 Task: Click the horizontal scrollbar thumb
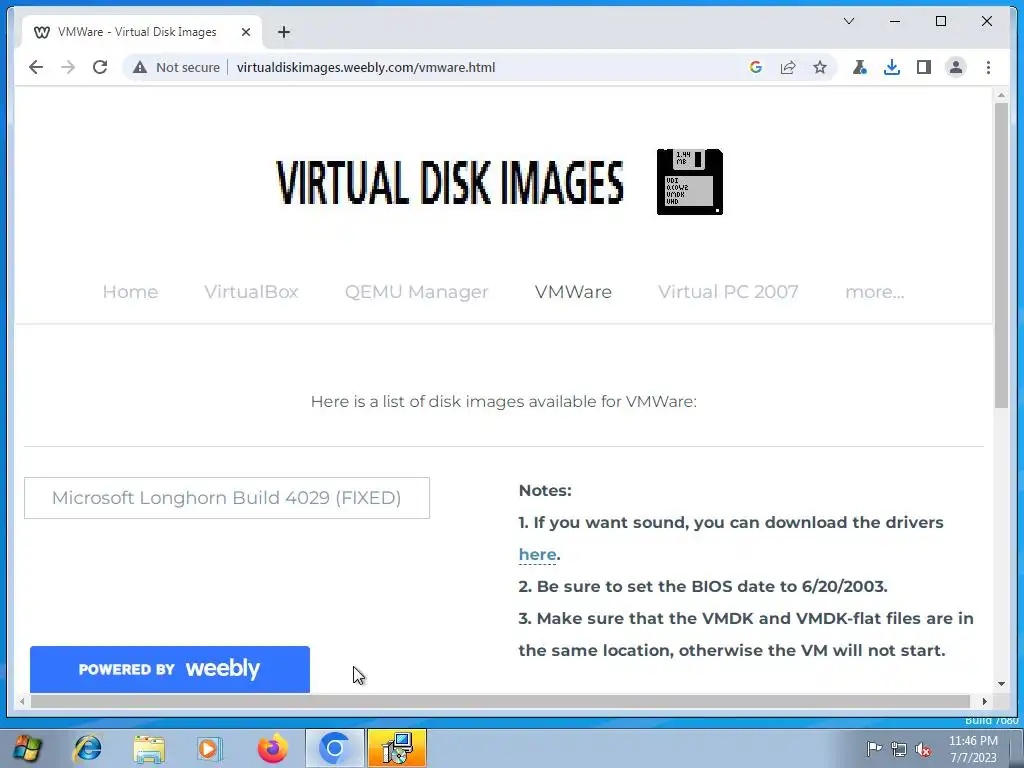click(x=500, y=701)
